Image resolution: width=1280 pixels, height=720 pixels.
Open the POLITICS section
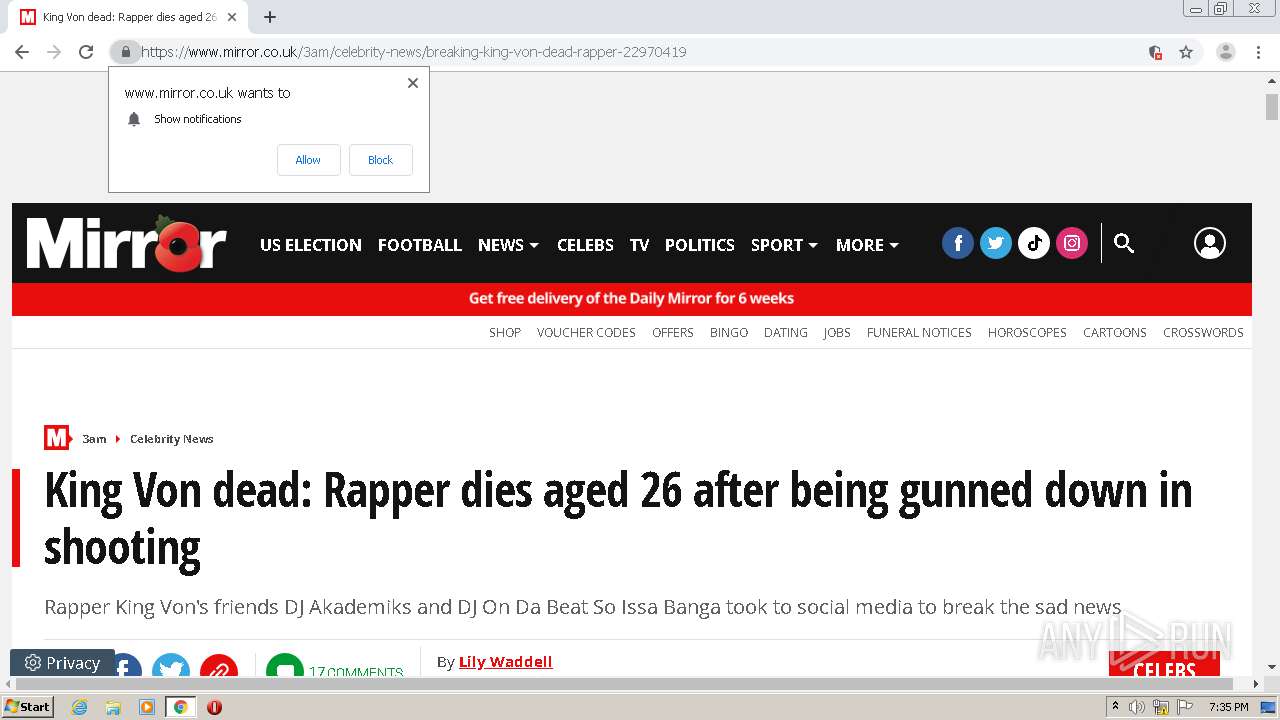coord(700,245)
